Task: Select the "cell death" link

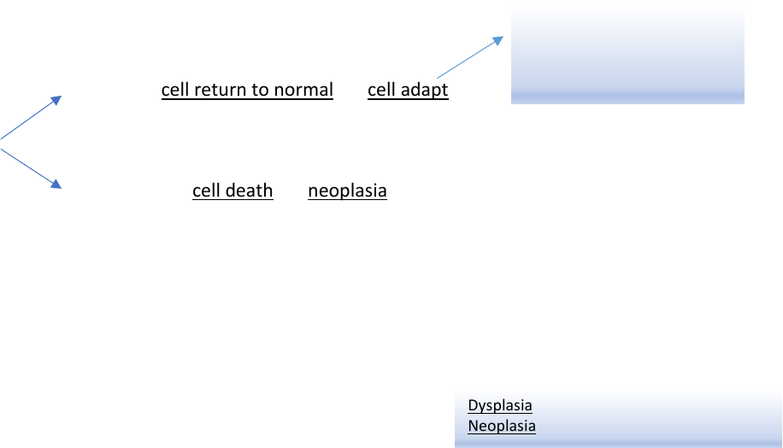Action: [x=233, y=191]
